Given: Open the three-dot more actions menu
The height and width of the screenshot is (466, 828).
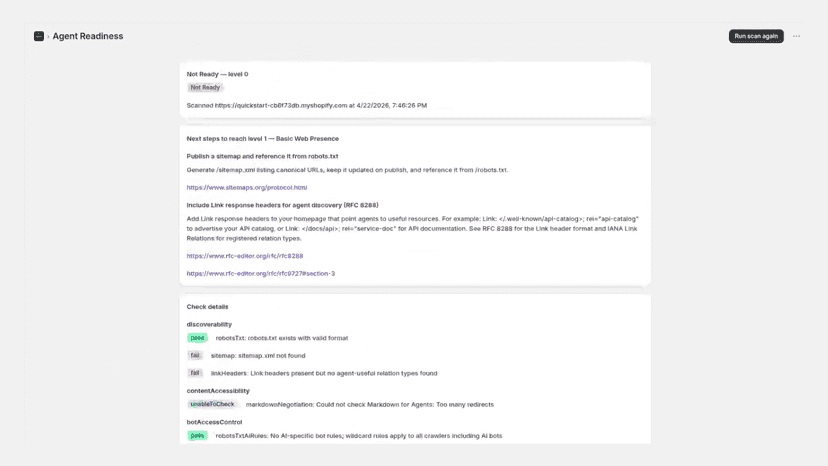Looking at the screenshot, I should click(796, 36).
